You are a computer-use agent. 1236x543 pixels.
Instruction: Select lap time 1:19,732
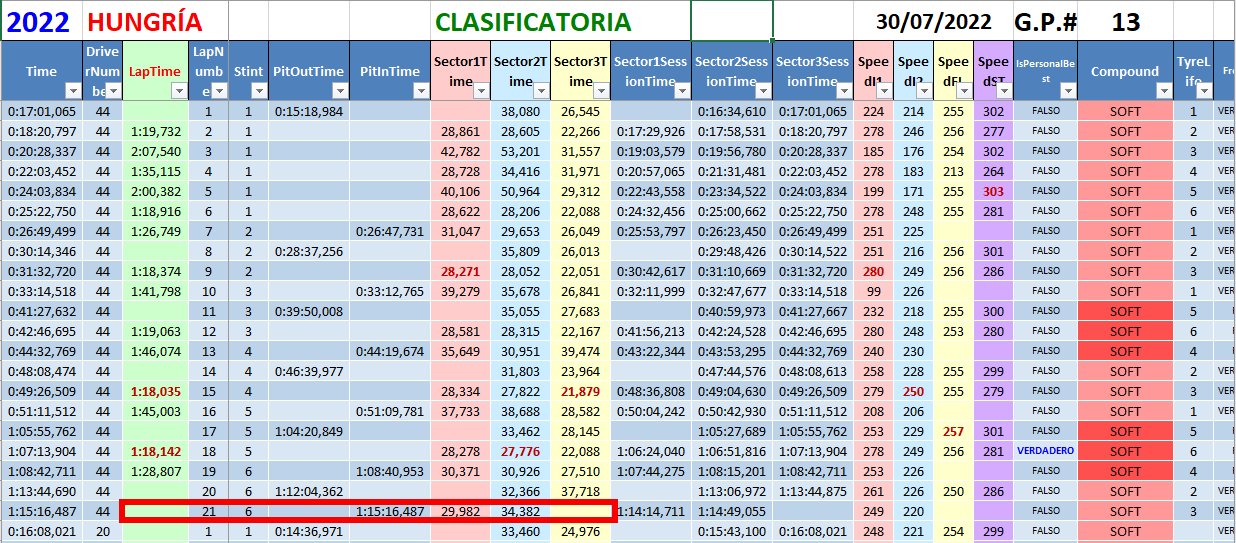tap(156, 131)
